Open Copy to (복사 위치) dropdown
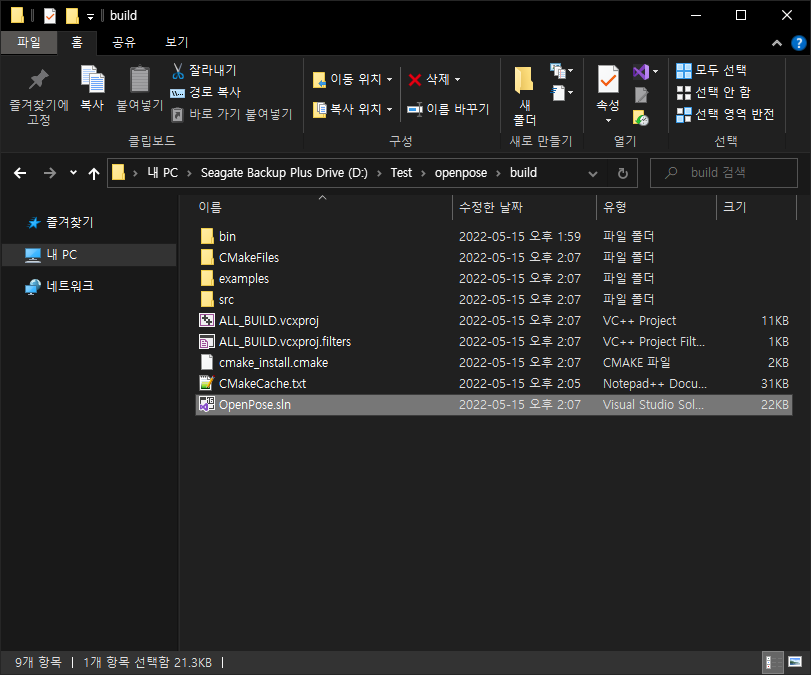Image resolution: width=811 pixels, height=675 pixels. coord(352,109)
